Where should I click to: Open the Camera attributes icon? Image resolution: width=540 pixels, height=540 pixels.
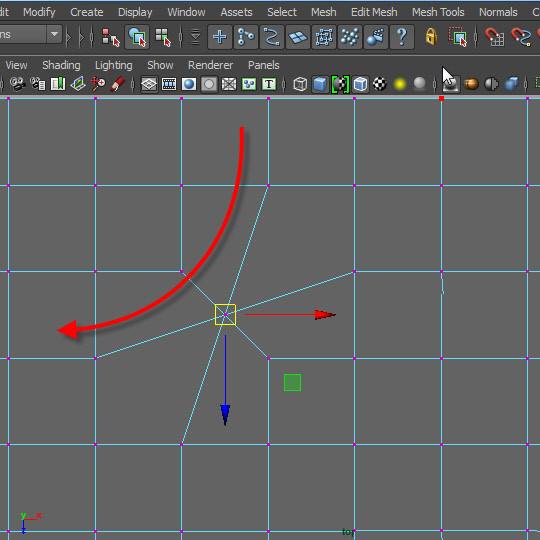(38, 84)
